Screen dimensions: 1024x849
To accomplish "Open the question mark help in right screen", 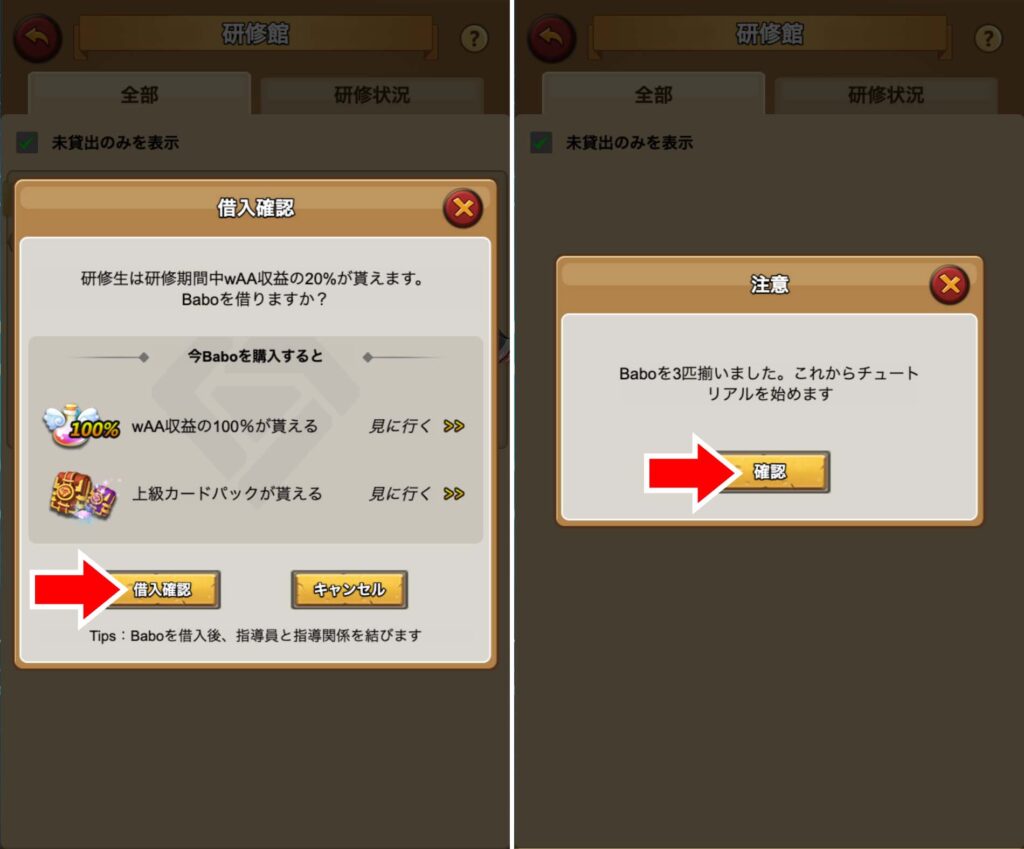I will (x=988, y=39).
